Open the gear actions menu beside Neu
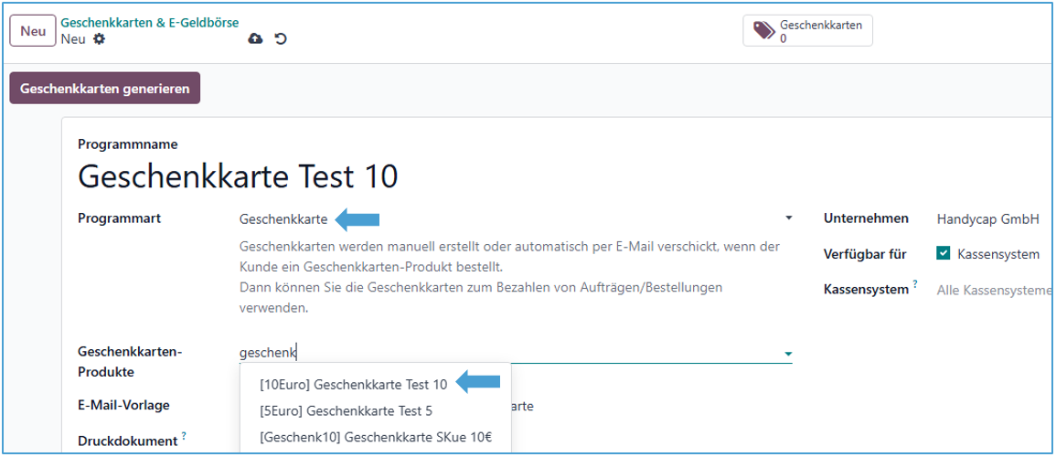The width and height of the screenshot is (1056, 457). [98, 39]
